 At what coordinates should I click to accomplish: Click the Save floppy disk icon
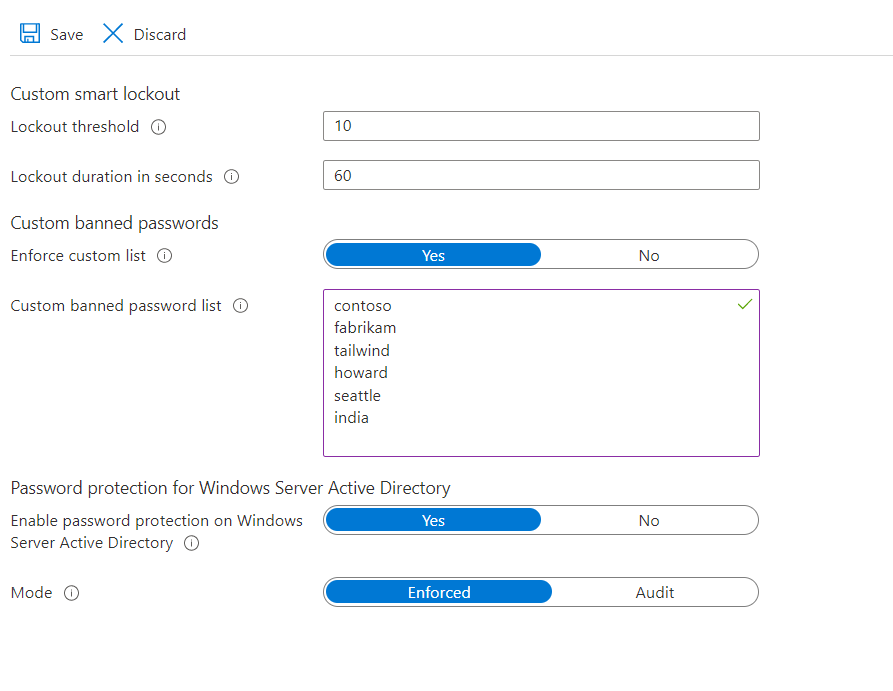pyautogui.click(x=28, y=32)
